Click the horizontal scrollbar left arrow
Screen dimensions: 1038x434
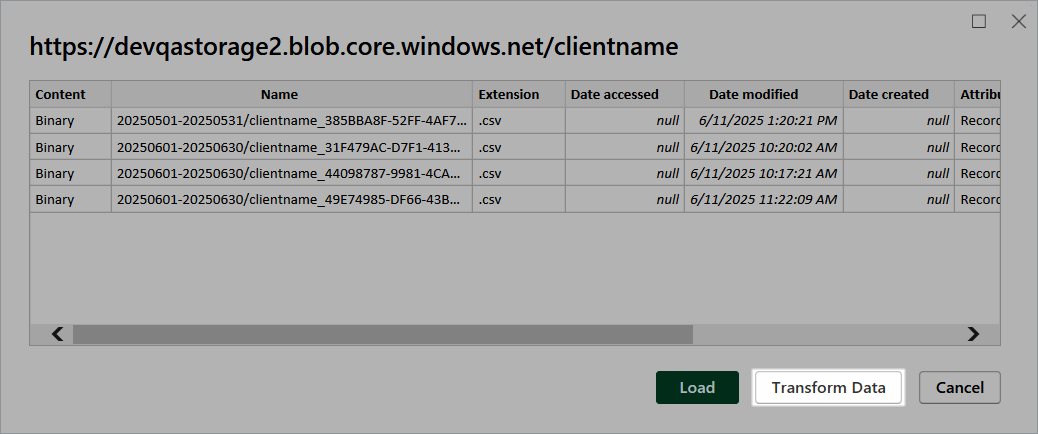coord(58,334)
